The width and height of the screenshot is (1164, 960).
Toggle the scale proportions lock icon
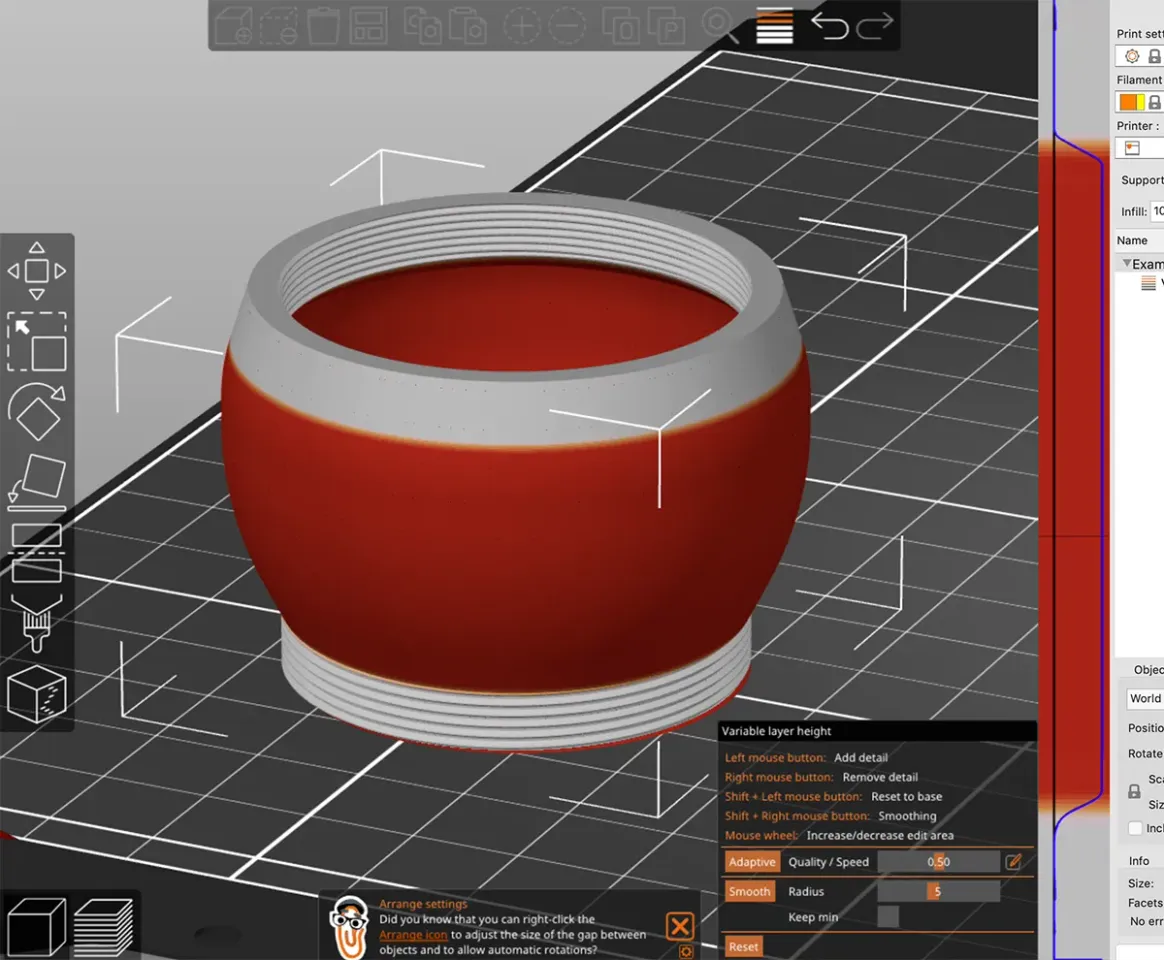[x=1134, y=791]
